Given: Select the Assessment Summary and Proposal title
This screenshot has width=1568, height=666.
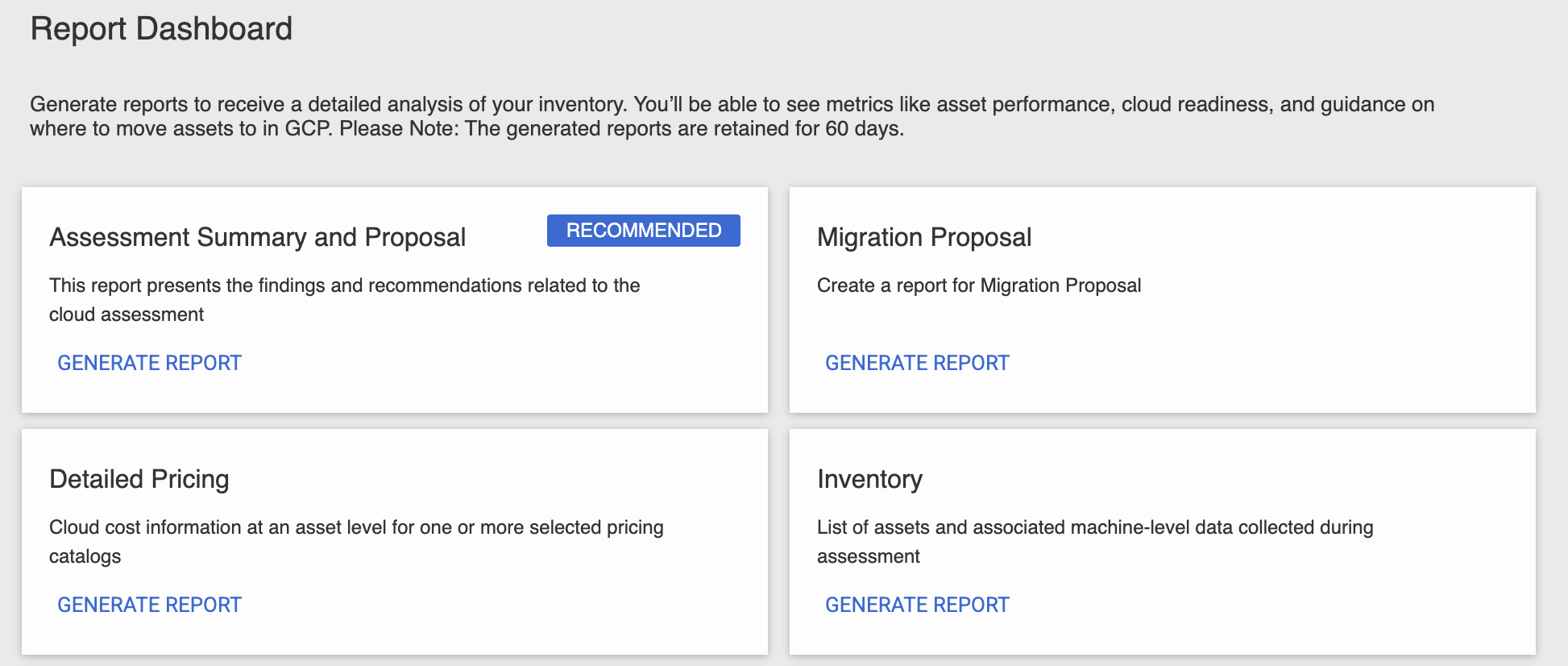Looking at the screenshot, I should tap(258, 237).
